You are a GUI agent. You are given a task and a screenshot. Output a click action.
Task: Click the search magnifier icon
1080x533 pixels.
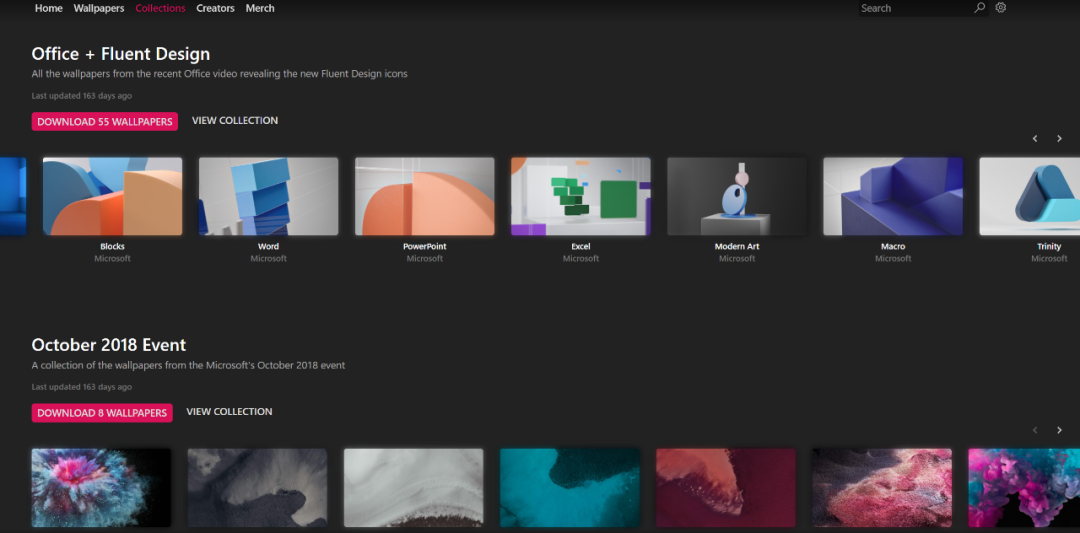979,8
